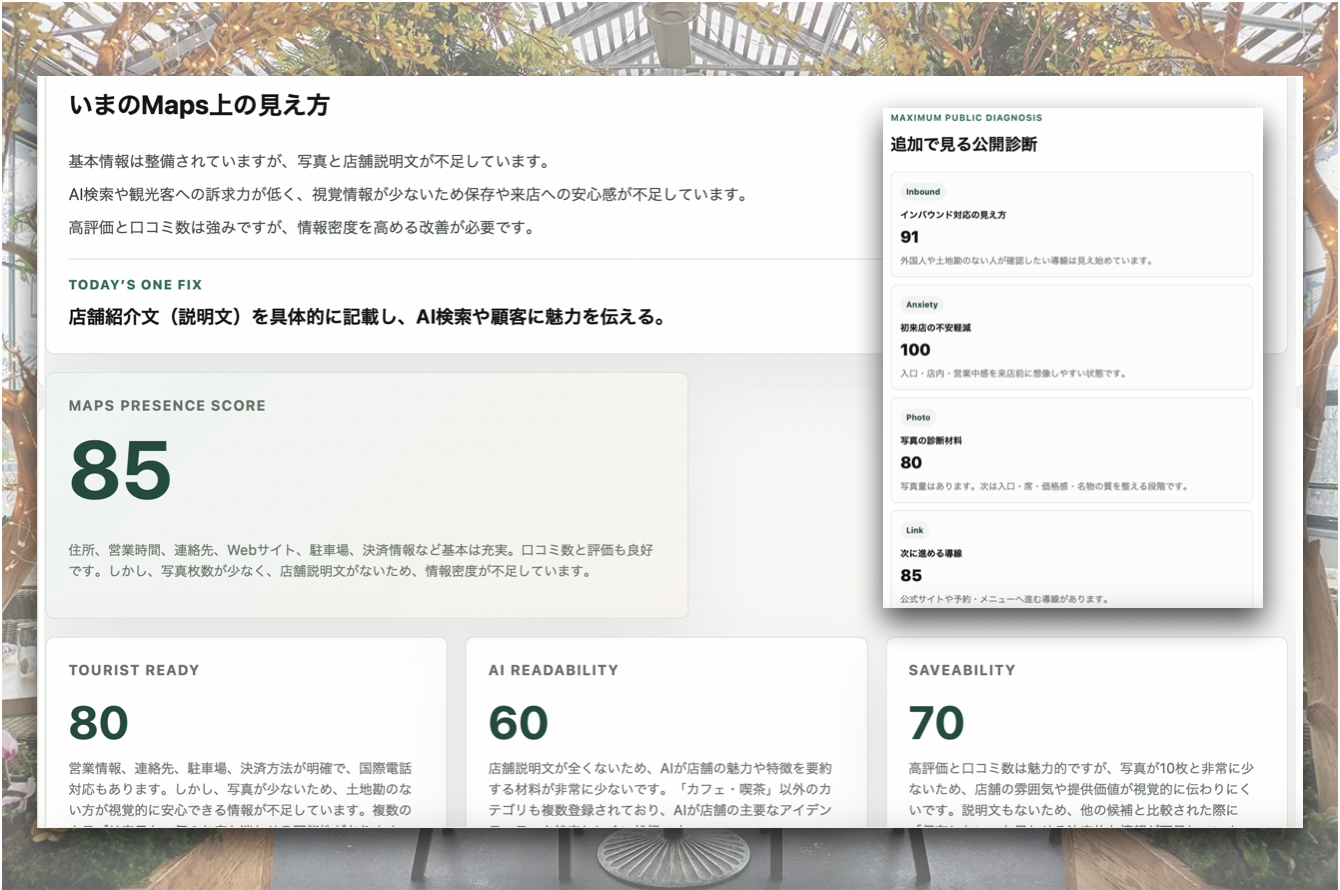Click the text starting "写真量はあります。次は入口"

point(1044,487)
